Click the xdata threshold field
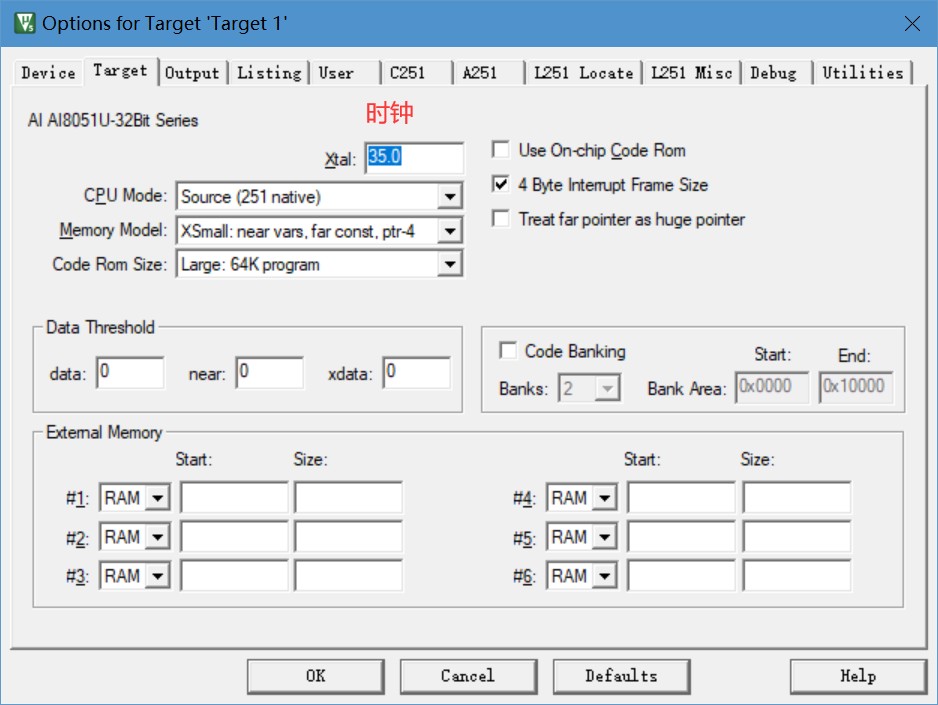Viewport: 938px width, 705px height. 417,373
